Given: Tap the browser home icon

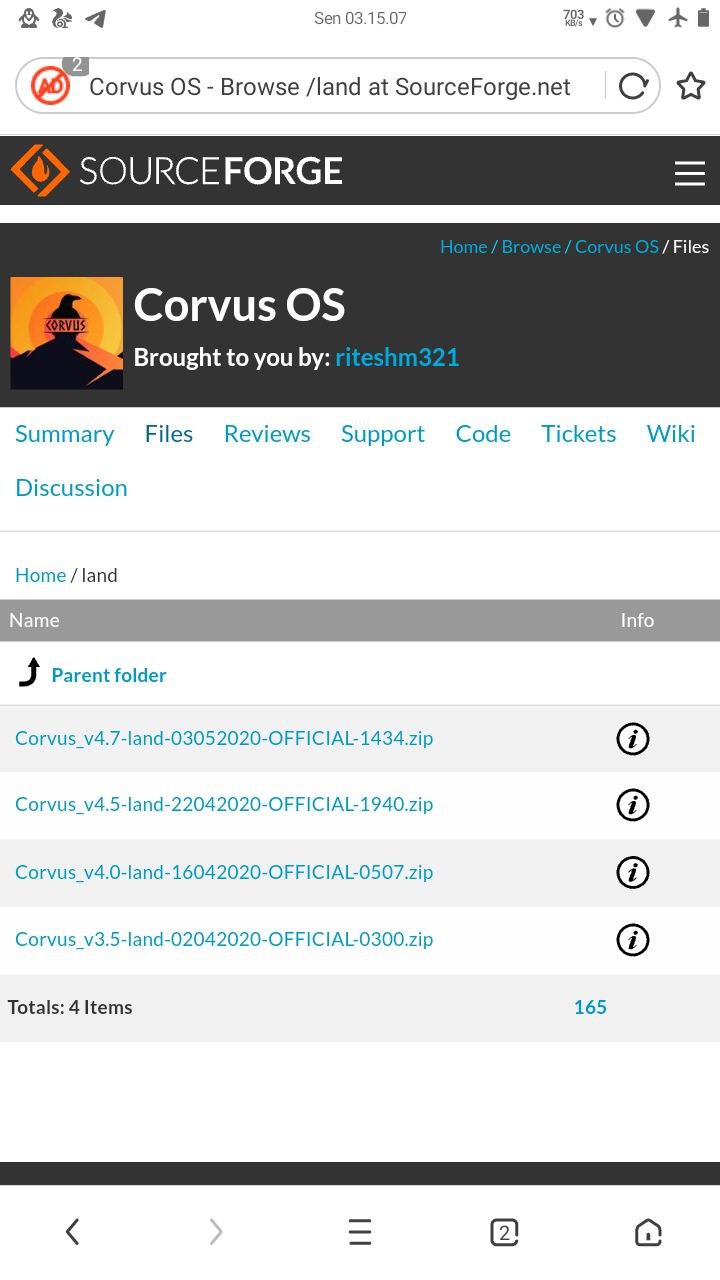Looking at the screenshot, I should (648, 1232).
